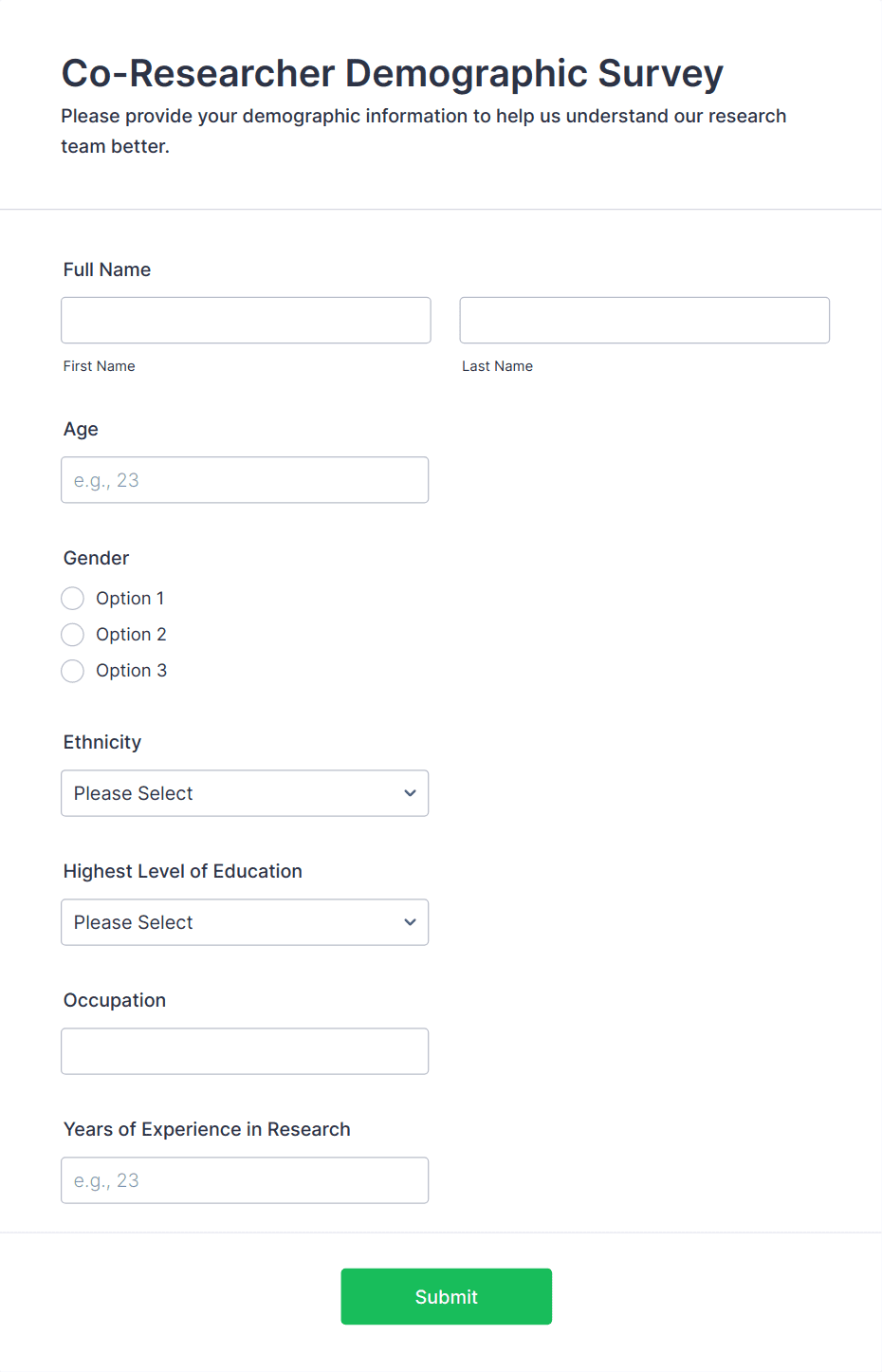This screenshot has height=1372, width=882.
Task: Click the Gender field label
Action: 96,558
